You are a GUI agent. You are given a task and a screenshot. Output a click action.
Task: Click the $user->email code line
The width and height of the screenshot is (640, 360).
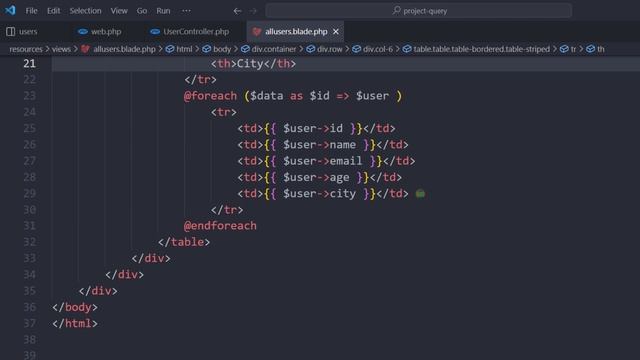pyautogui.click(x=326, y=161)
